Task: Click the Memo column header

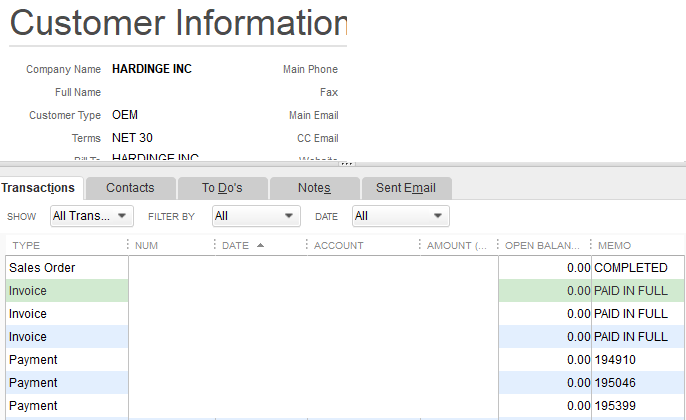Action: click(615, 246)
